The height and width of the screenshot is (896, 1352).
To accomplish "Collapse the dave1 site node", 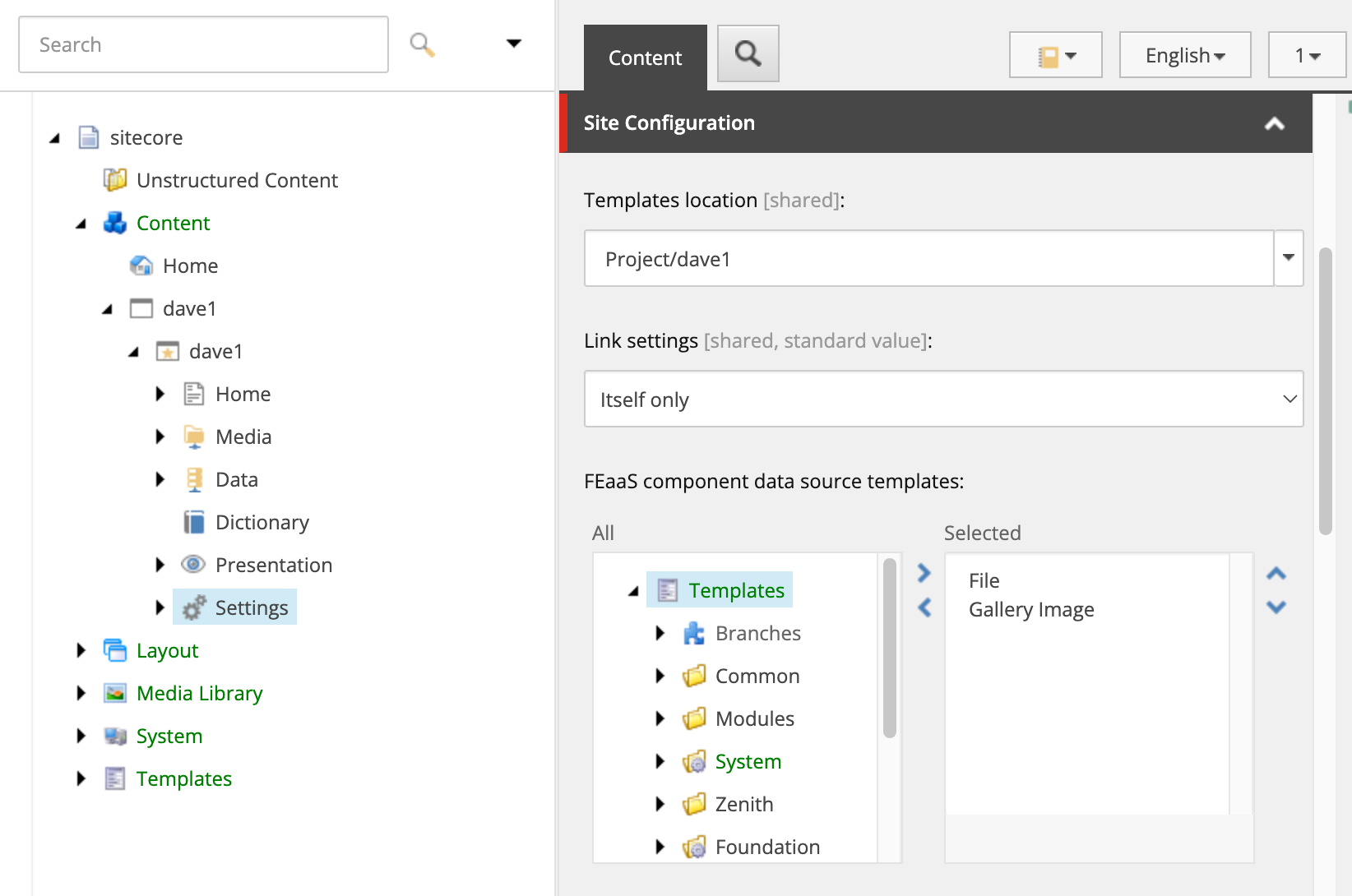I will pos(134,352).
